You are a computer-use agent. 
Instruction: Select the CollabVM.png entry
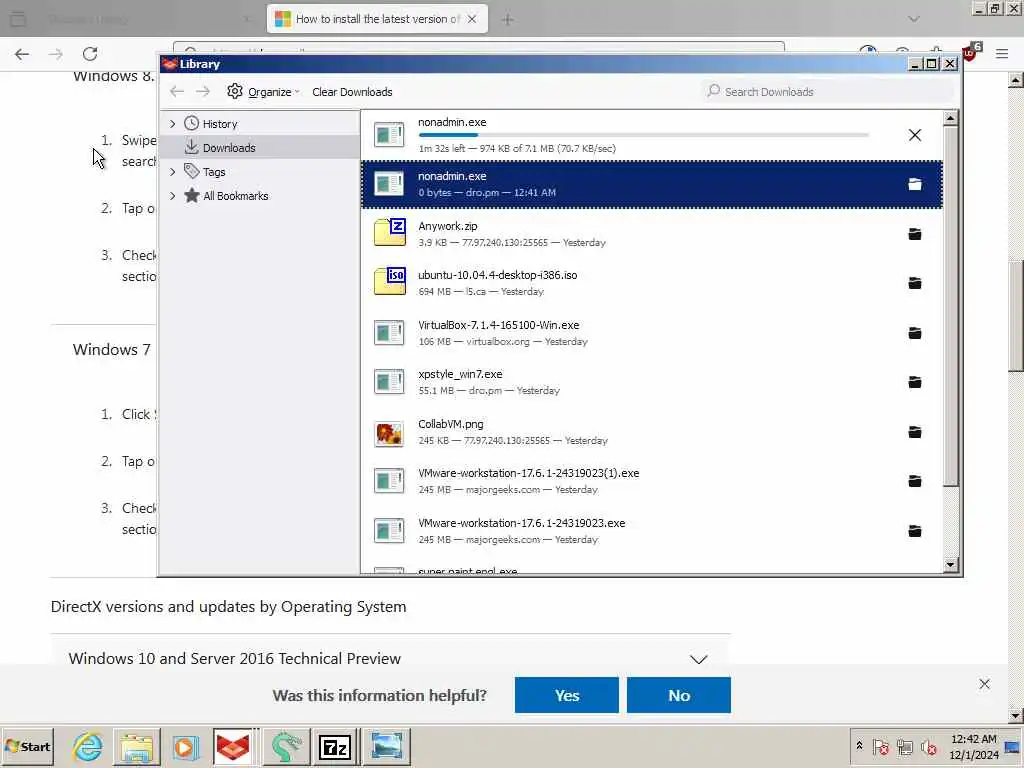pos(651,432)
